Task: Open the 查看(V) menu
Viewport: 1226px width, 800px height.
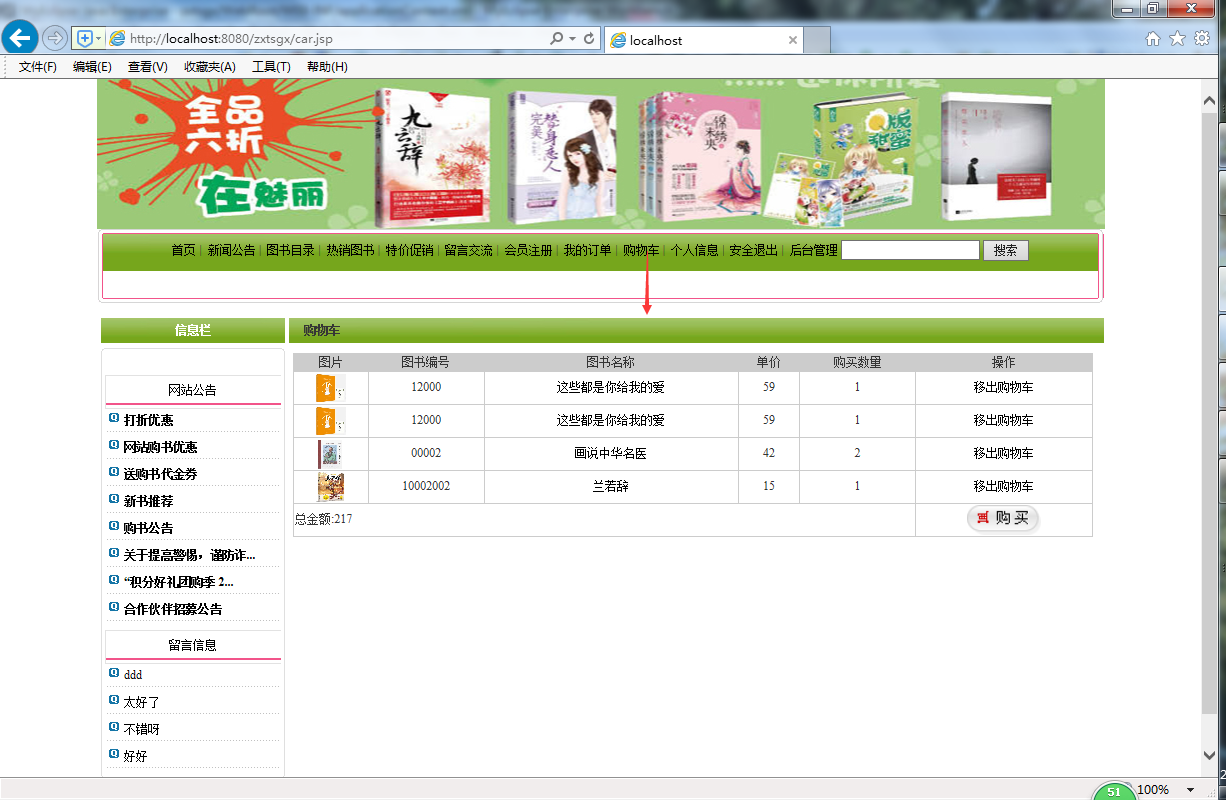Action: click(x=146, y=66)
